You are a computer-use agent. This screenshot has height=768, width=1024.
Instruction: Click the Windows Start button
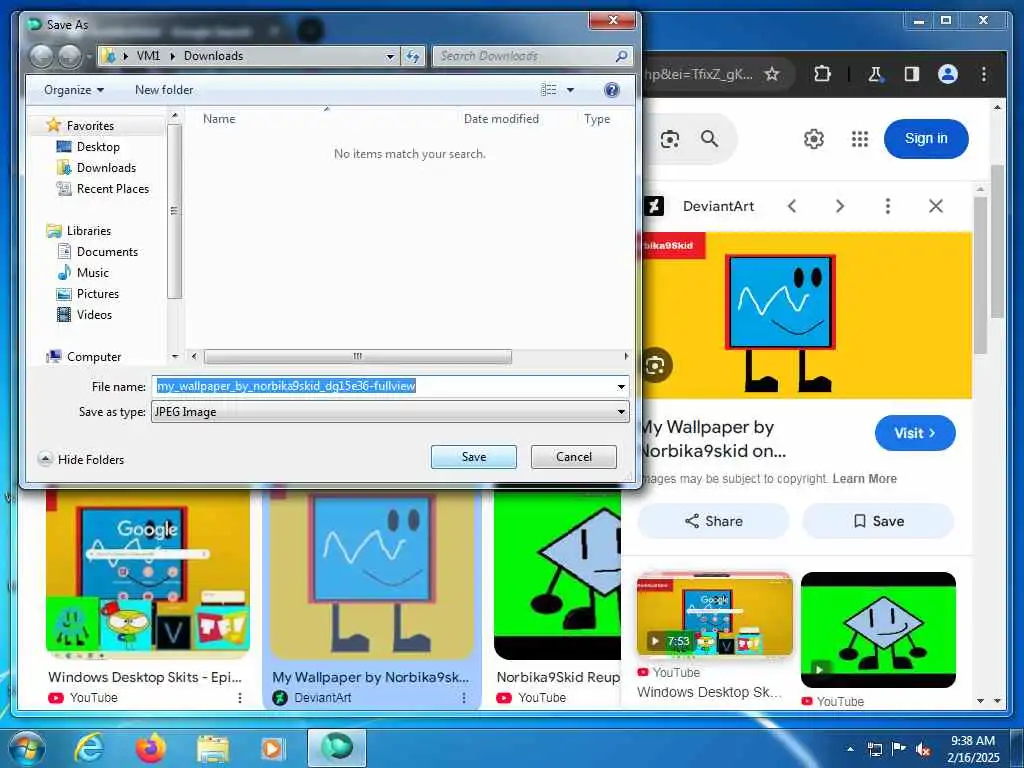[25, 748]
